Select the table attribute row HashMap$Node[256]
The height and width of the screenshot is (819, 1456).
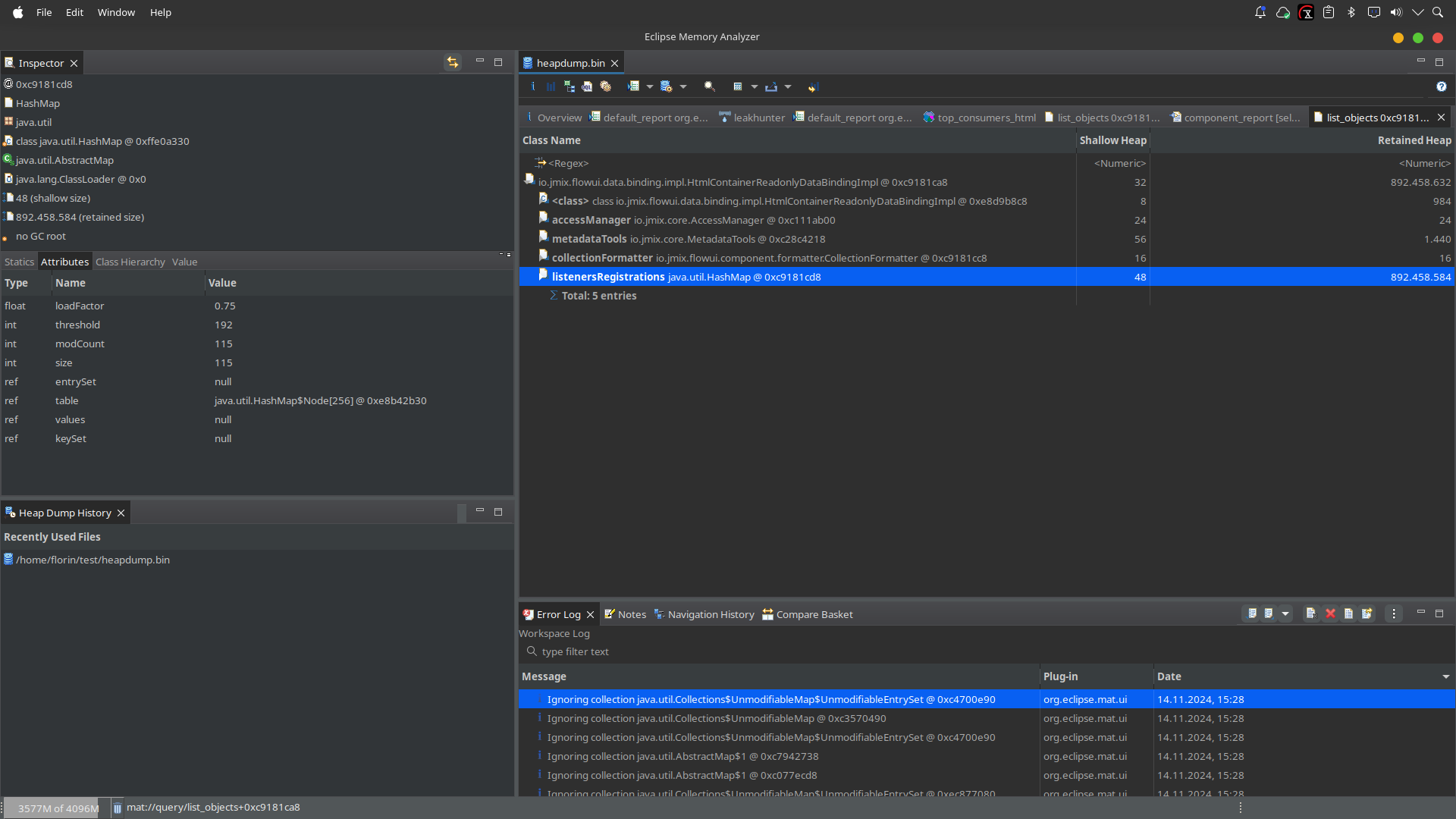pos(257,400)
